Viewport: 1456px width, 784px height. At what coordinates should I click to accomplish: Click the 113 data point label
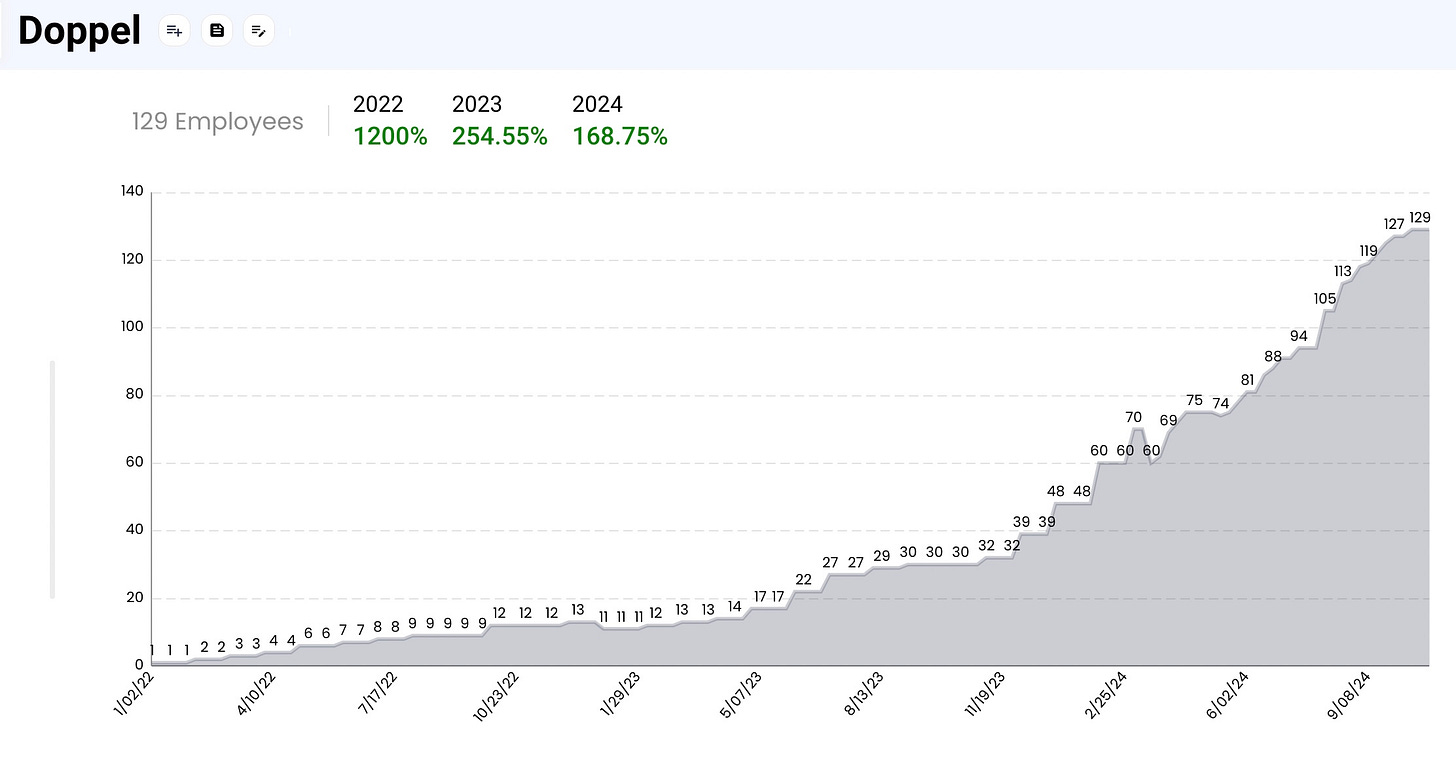(x=1343, y=271)
